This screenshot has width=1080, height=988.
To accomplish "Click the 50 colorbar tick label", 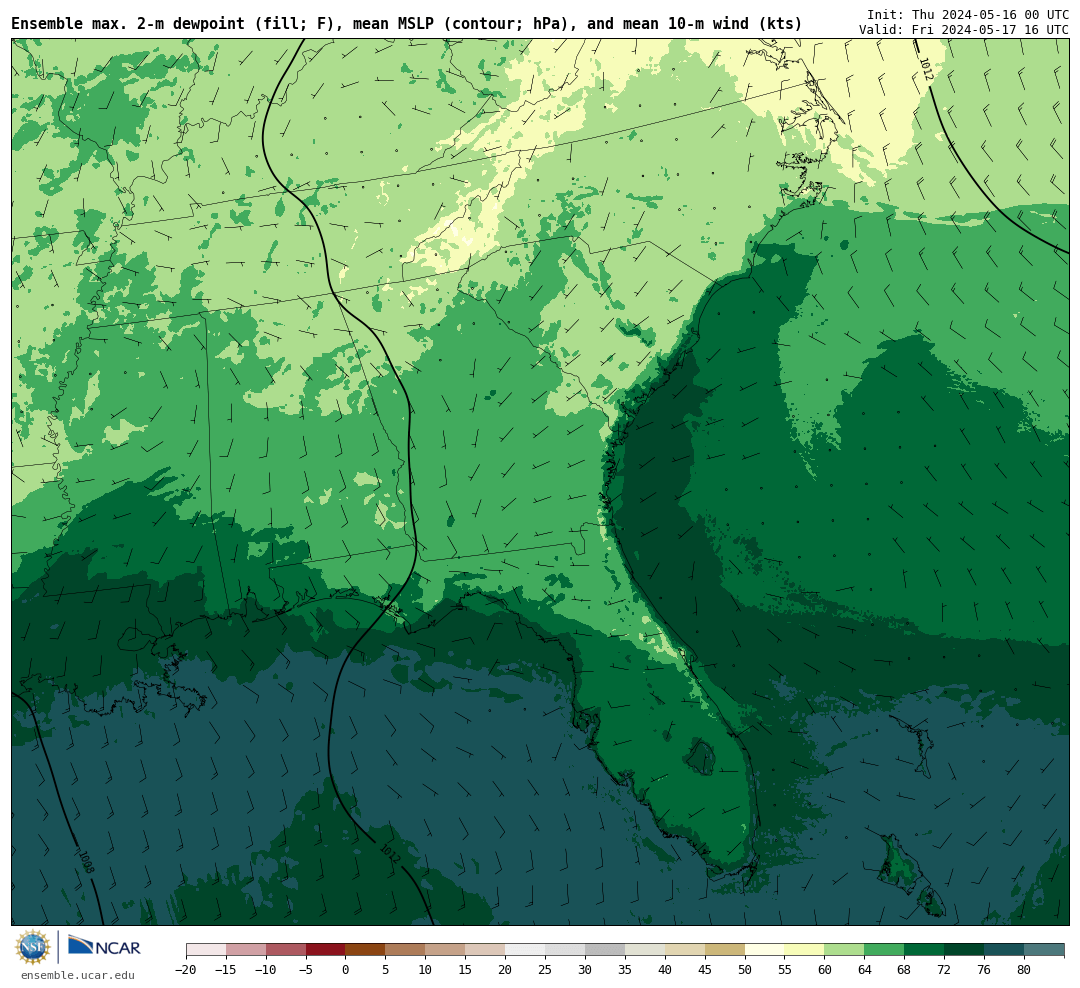I will coord(745,969).
